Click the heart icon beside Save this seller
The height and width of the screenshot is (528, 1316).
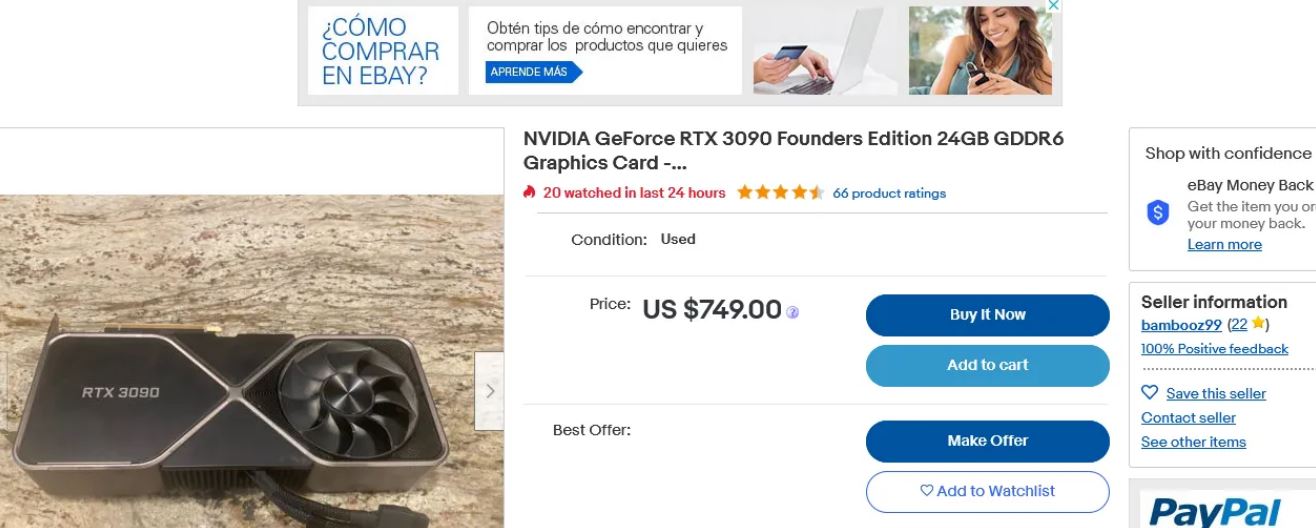pos(1150,393)
